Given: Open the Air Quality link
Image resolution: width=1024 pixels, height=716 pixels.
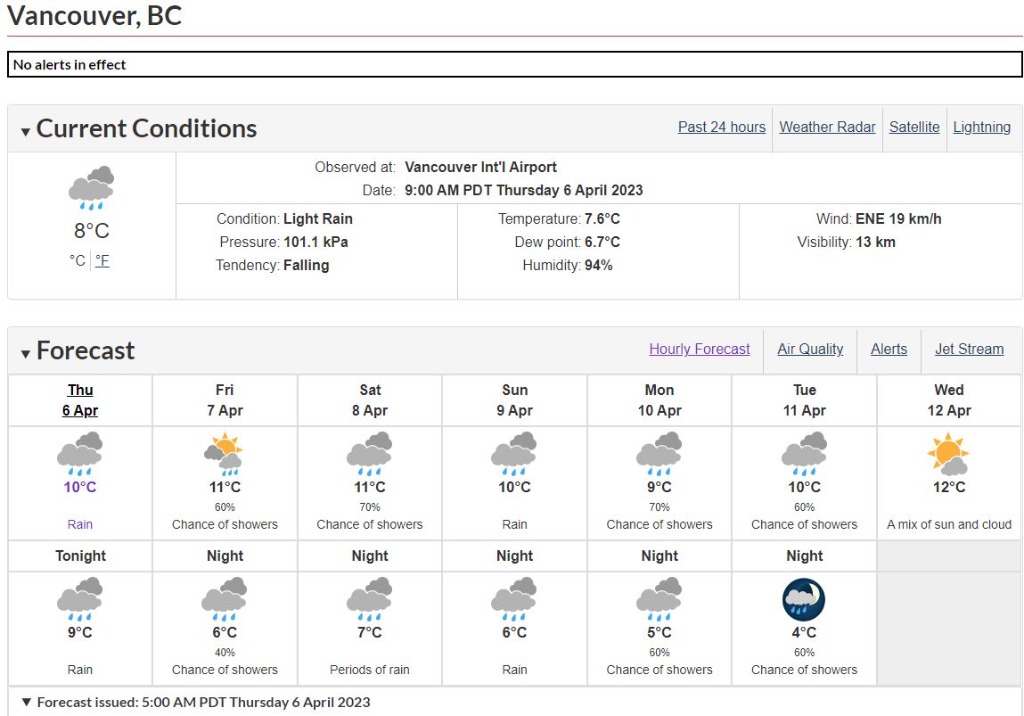Looking at the screenshot, I should pyautogui.click(x=810, y=349).
